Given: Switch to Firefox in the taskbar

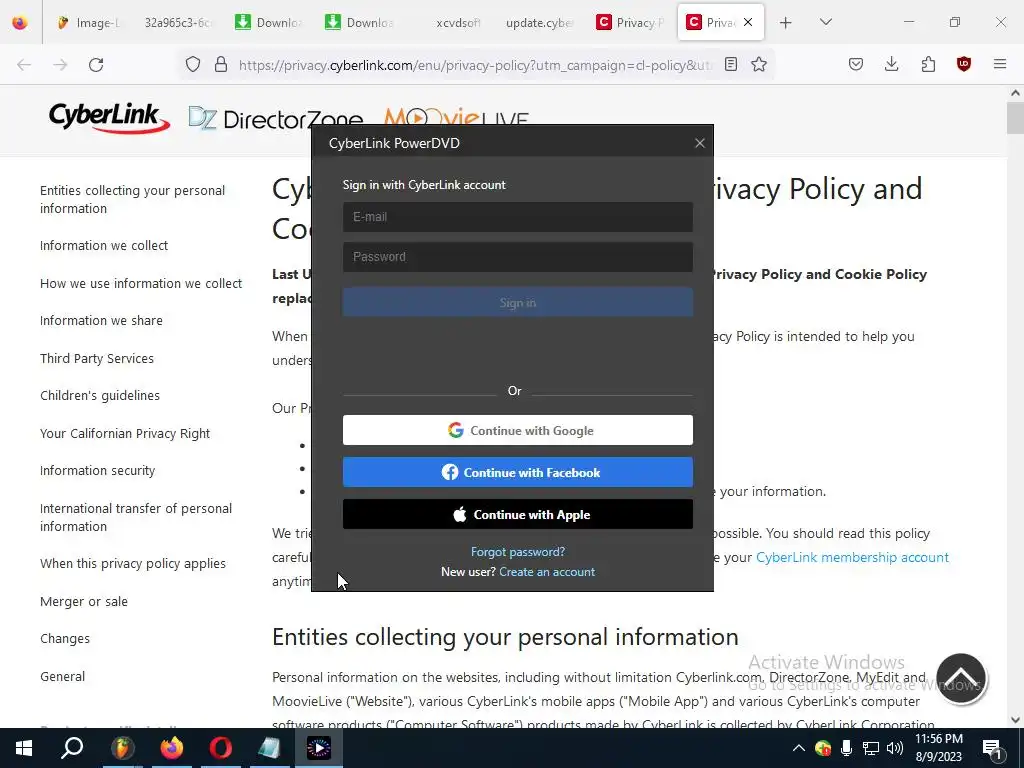Looking at the screenshot, I should click(x=172, y=748).
